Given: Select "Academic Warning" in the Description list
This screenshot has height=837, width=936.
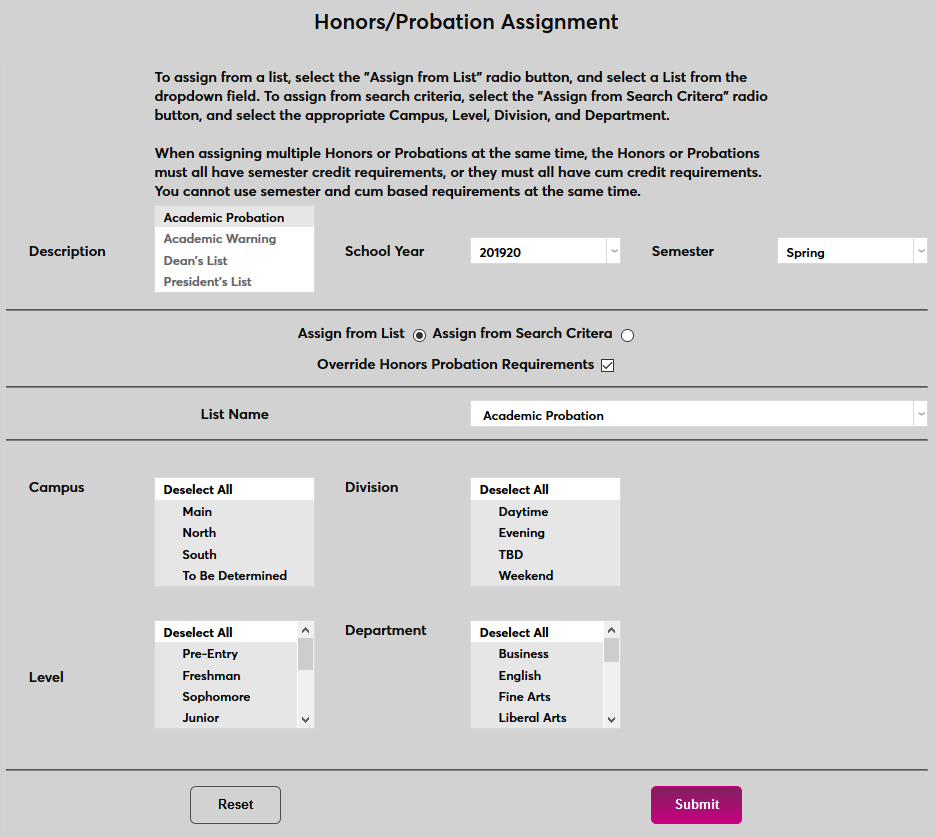Looking at the screenshot, I should 218,239.
